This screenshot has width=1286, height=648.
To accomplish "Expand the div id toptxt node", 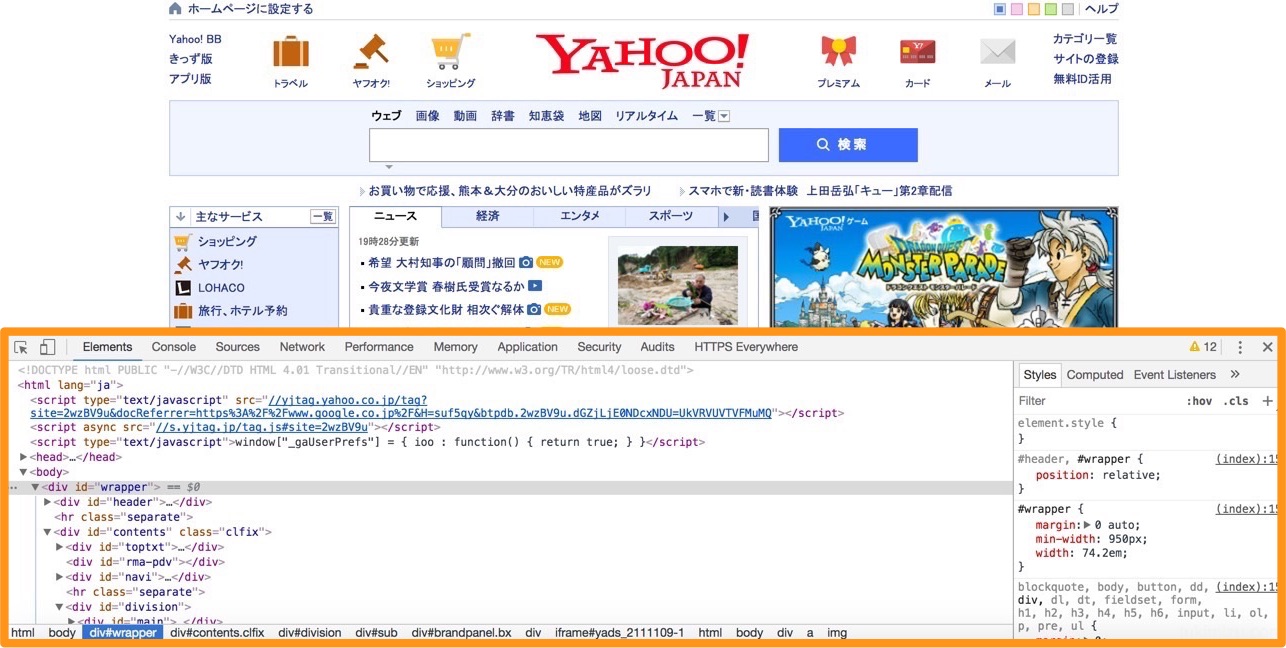I will tap(59, 547).
